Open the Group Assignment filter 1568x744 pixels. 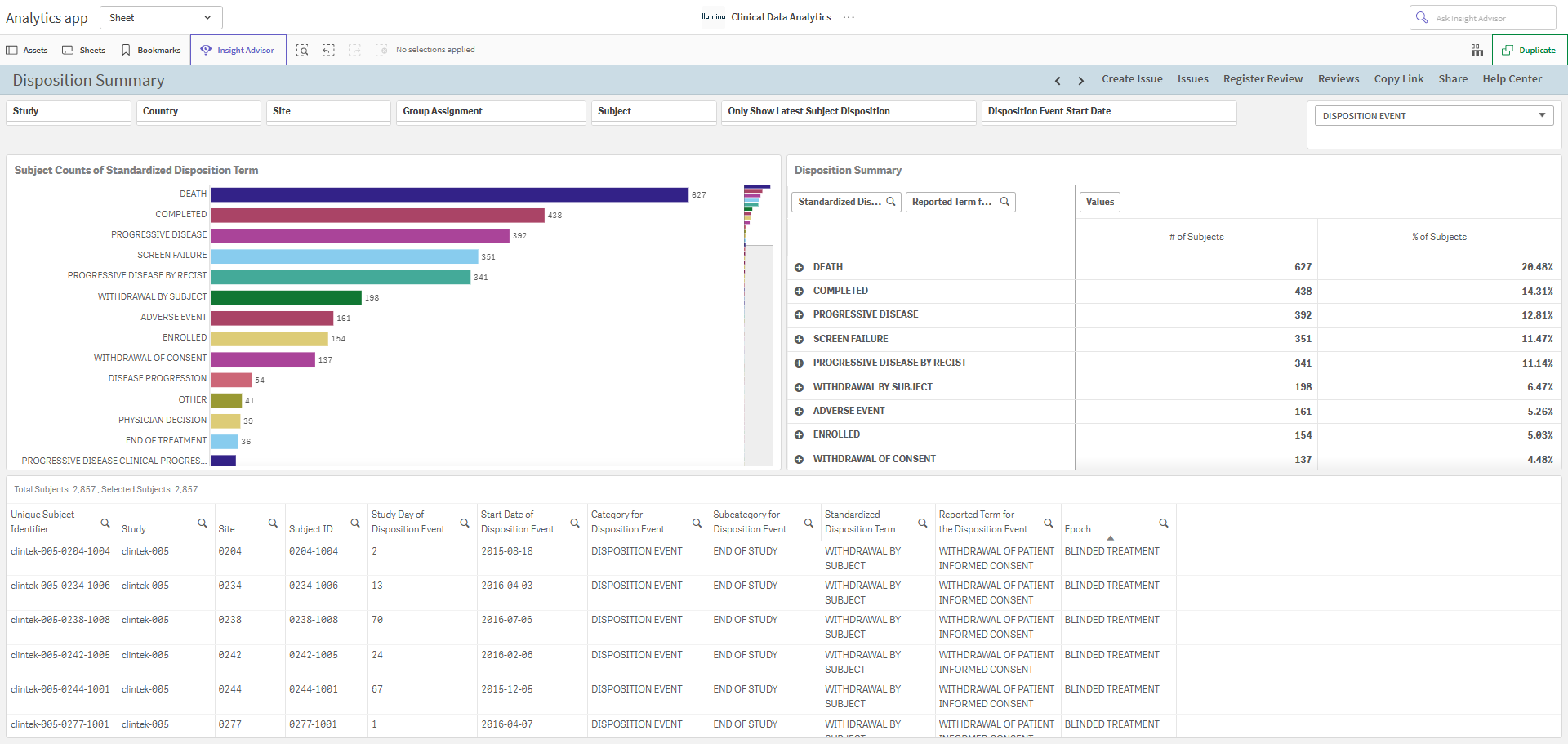pos(491,111)
